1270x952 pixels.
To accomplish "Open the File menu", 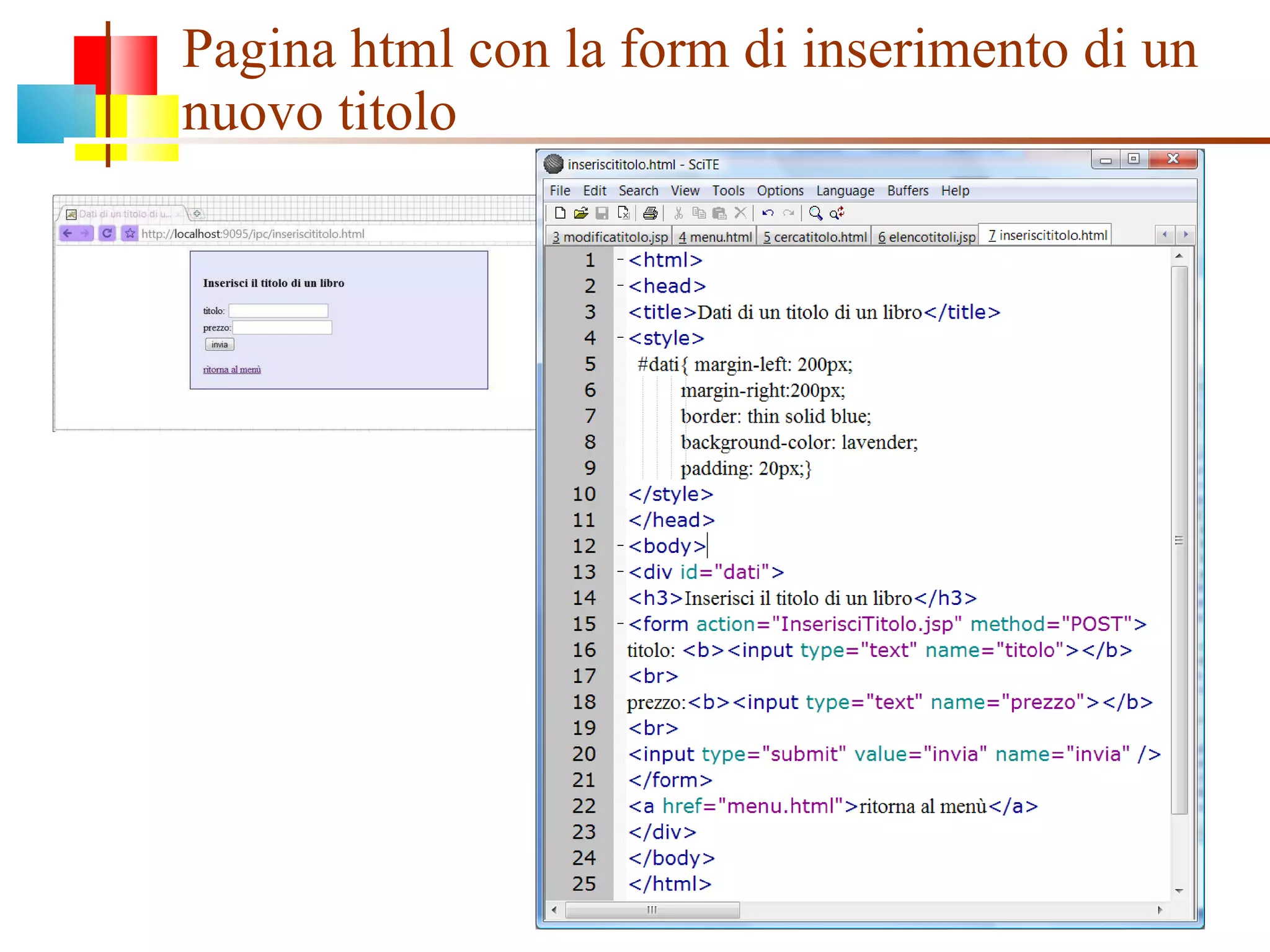I will tap(560, 191).
